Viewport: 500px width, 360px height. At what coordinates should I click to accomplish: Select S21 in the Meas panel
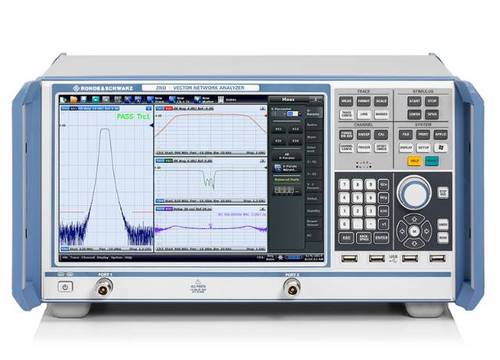point(279,141)
